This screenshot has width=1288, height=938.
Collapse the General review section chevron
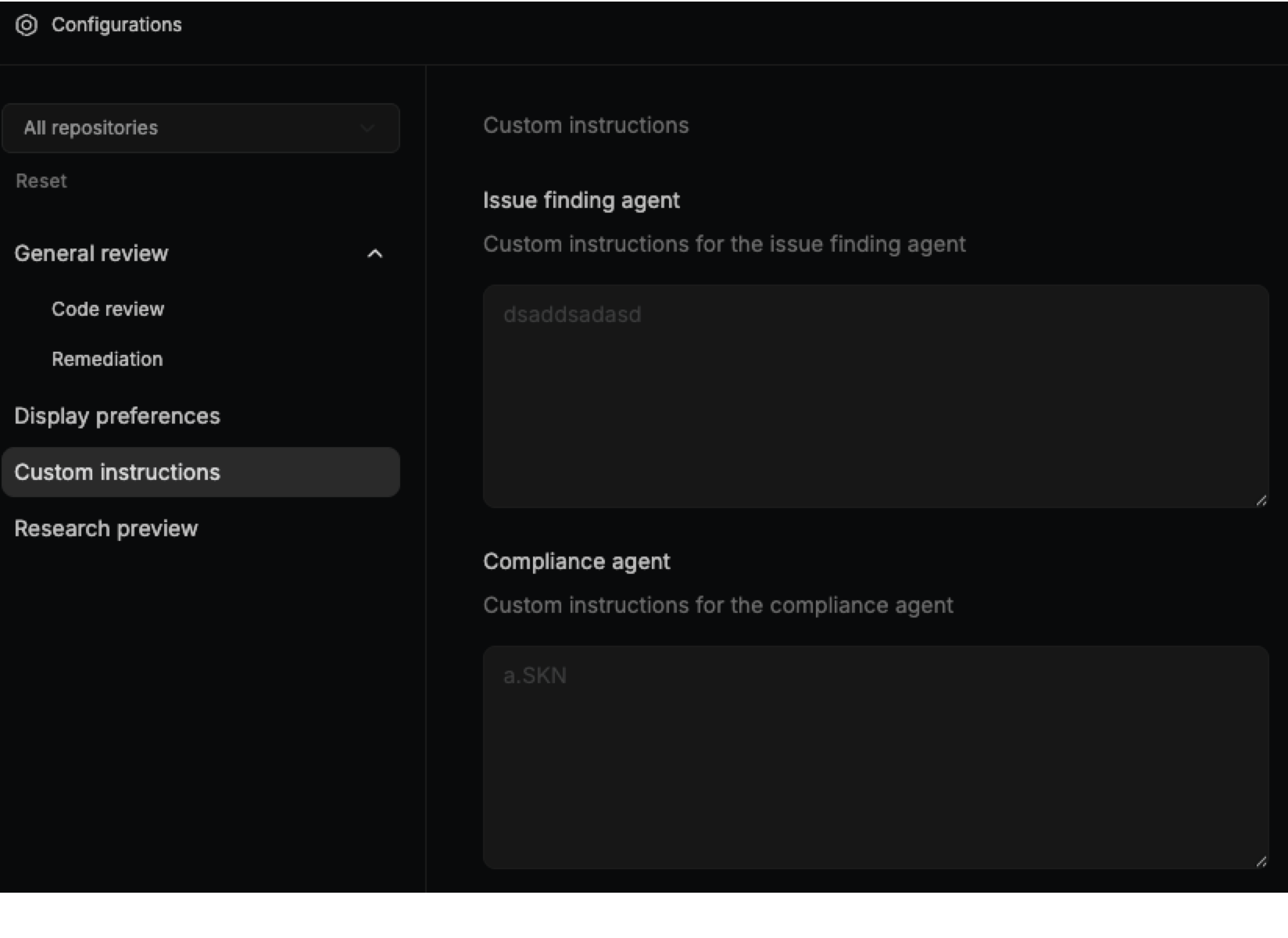tap(375, 253)
